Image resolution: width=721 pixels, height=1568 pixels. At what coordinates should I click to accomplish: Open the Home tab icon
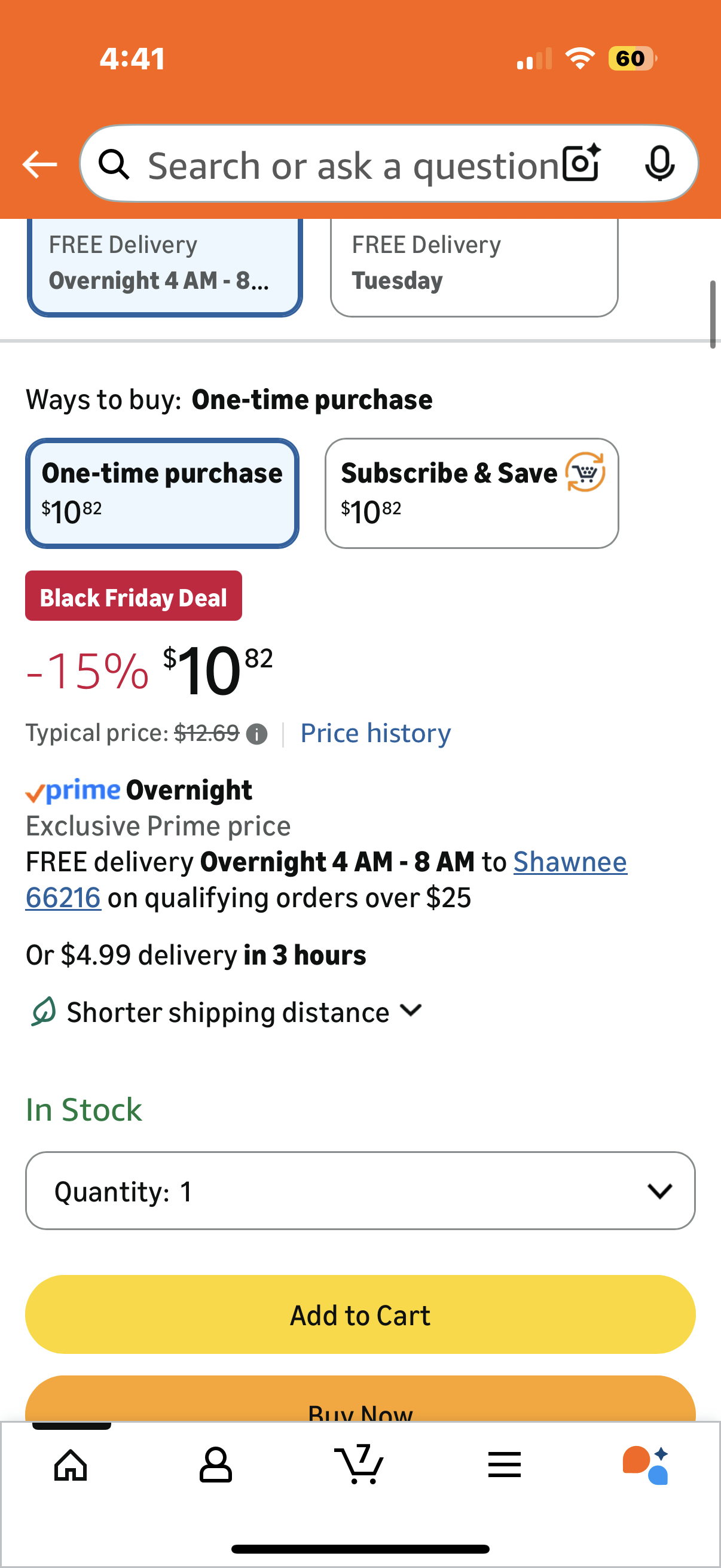pyautogui.click(x=71, y=1465)
